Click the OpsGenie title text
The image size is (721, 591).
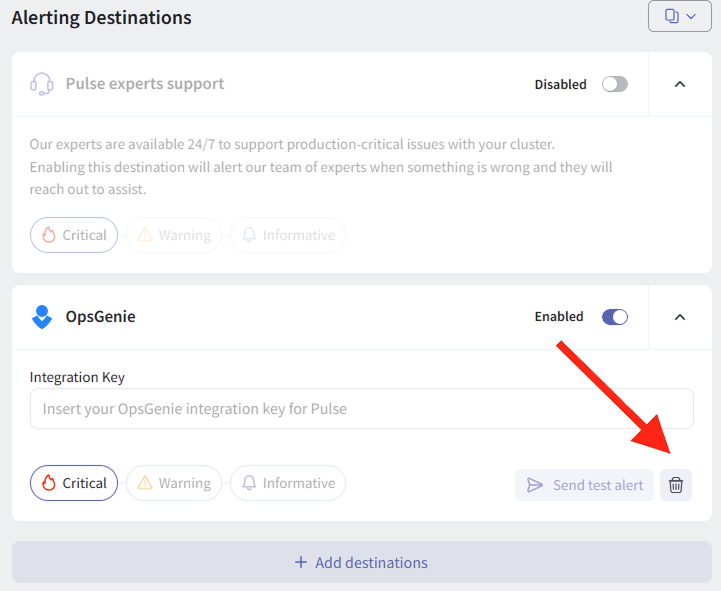(x=100, y=316)
